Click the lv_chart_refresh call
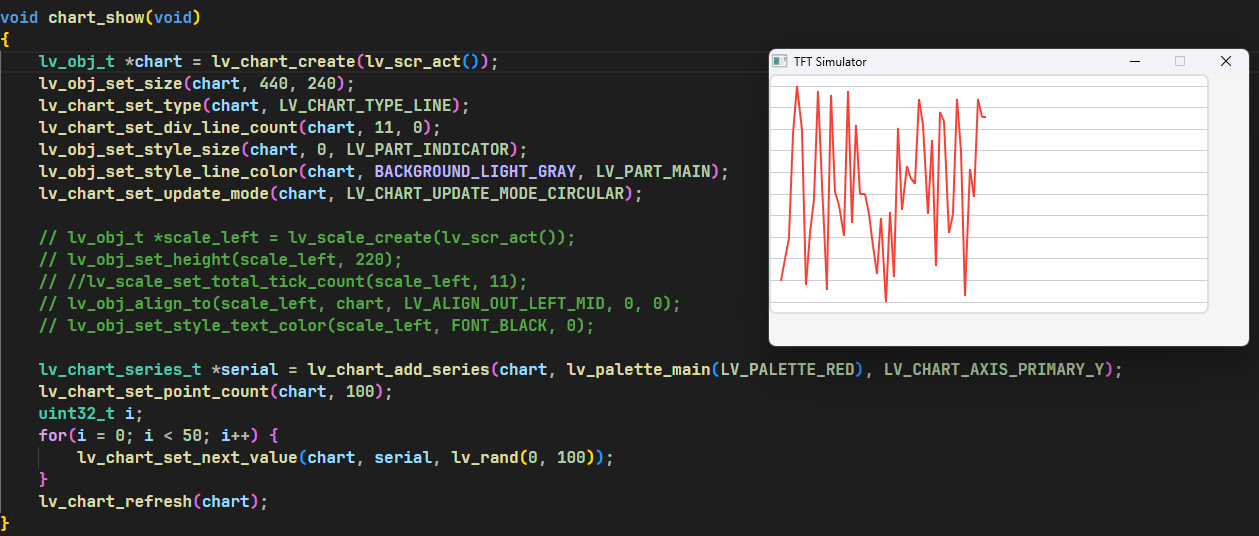 [115, 502]
